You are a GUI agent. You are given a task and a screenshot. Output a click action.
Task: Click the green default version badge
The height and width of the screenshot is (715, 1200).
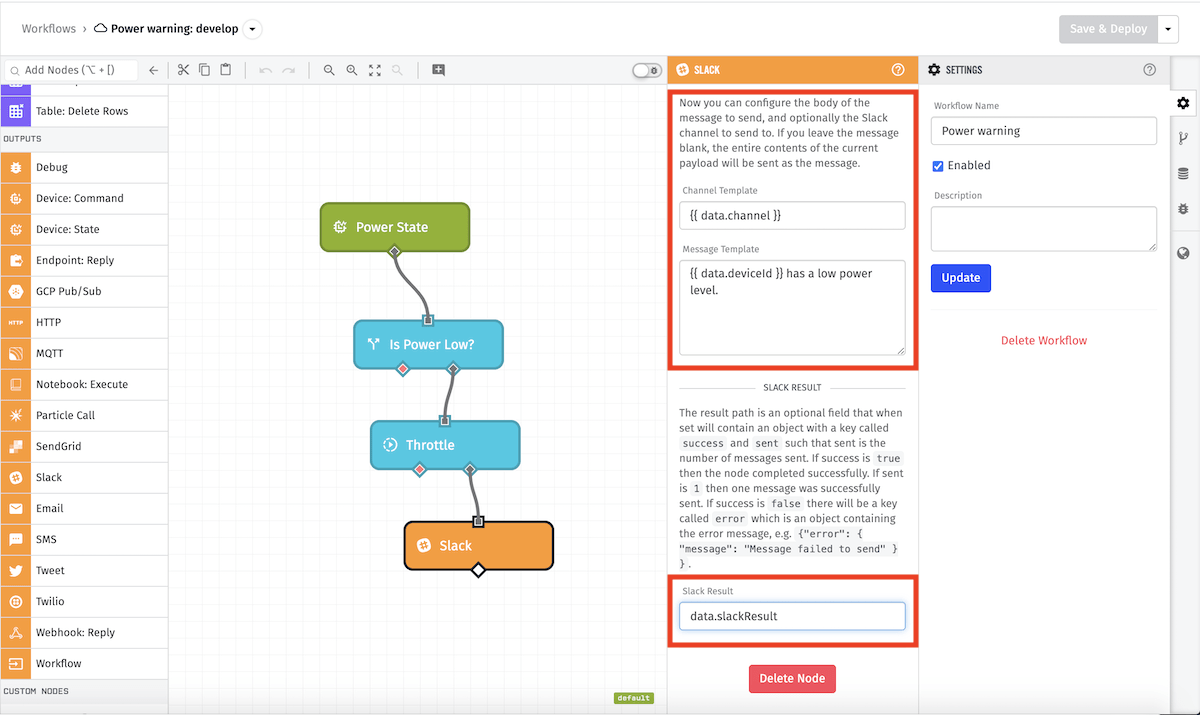pos(633,698)
